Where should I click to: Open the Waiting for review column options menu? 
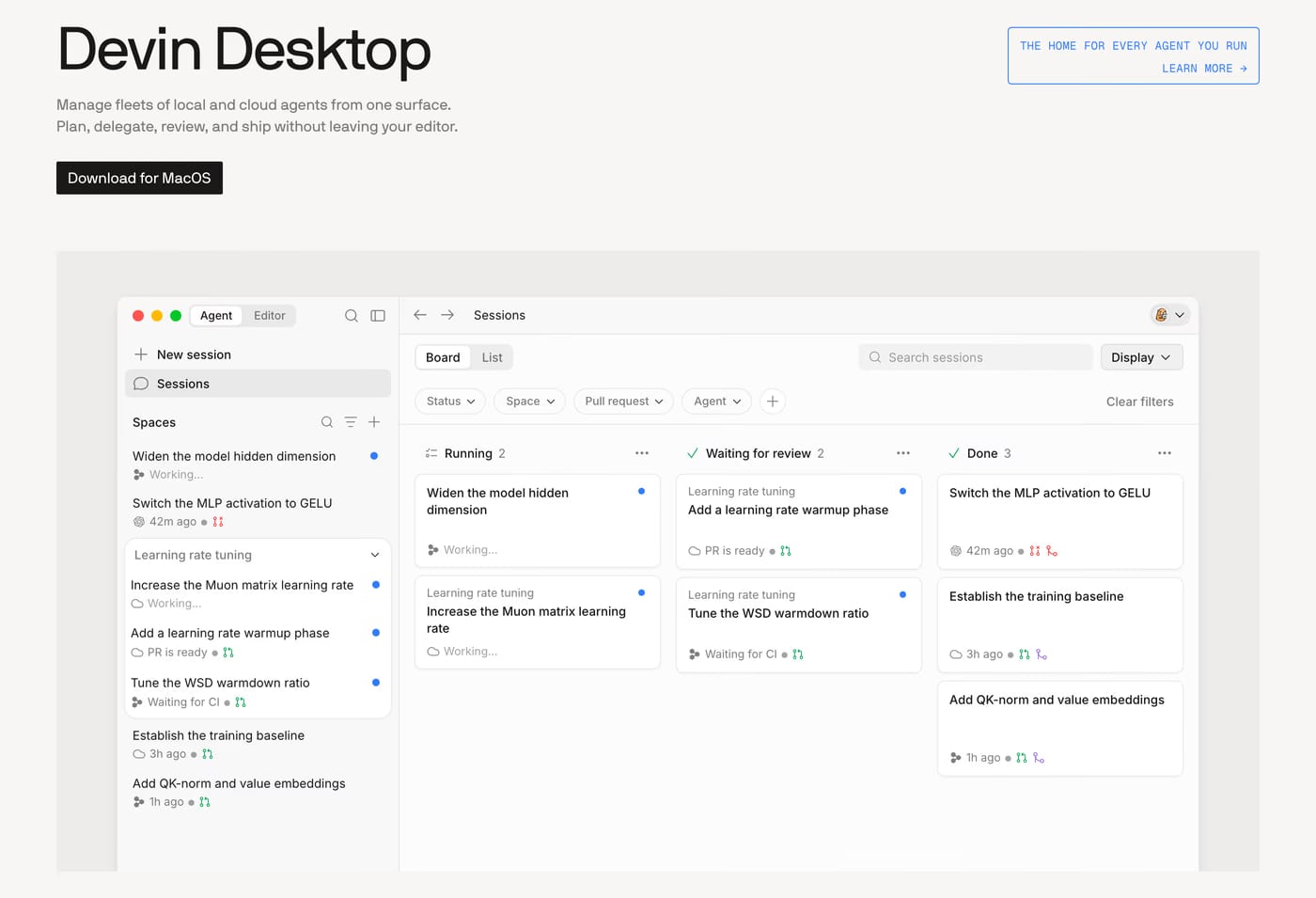[903, 453]
